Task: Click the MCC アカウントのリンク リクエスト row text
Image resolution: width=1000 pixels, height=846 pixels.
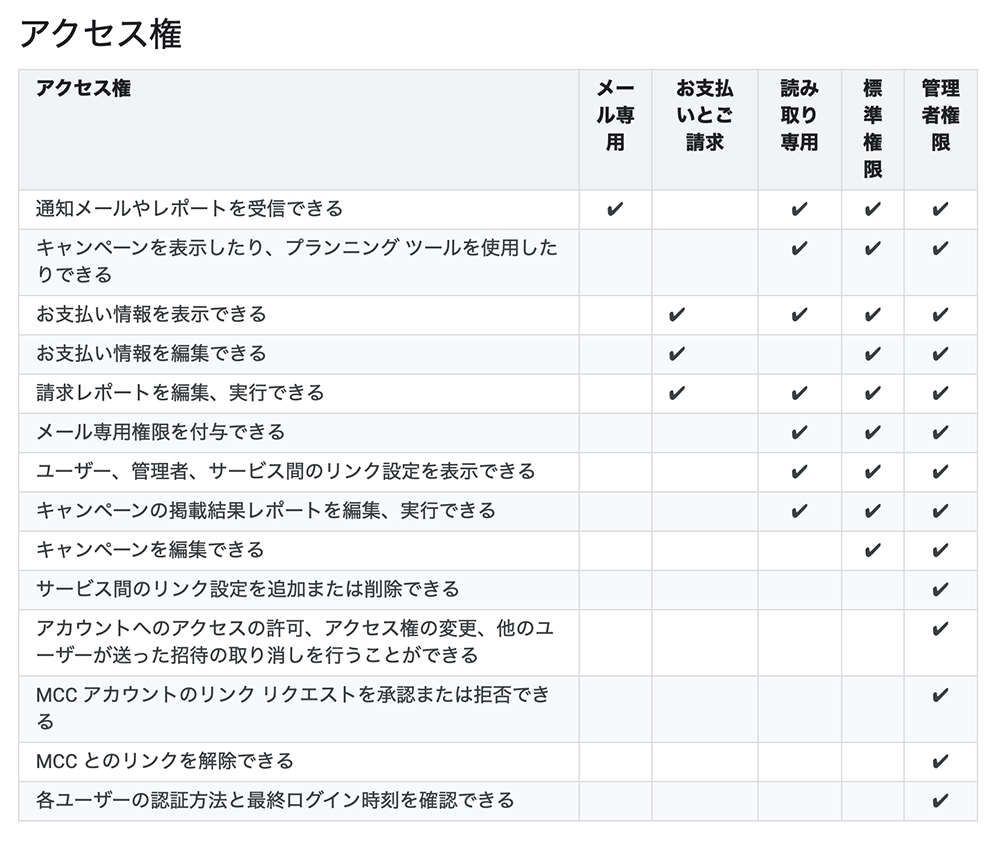Action: 293,708
